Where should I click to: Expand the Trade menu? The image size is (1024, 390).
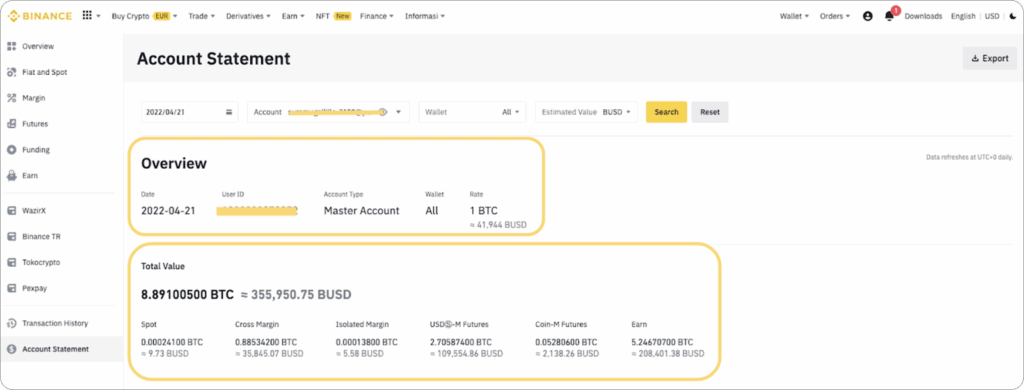tap(202, 16)
